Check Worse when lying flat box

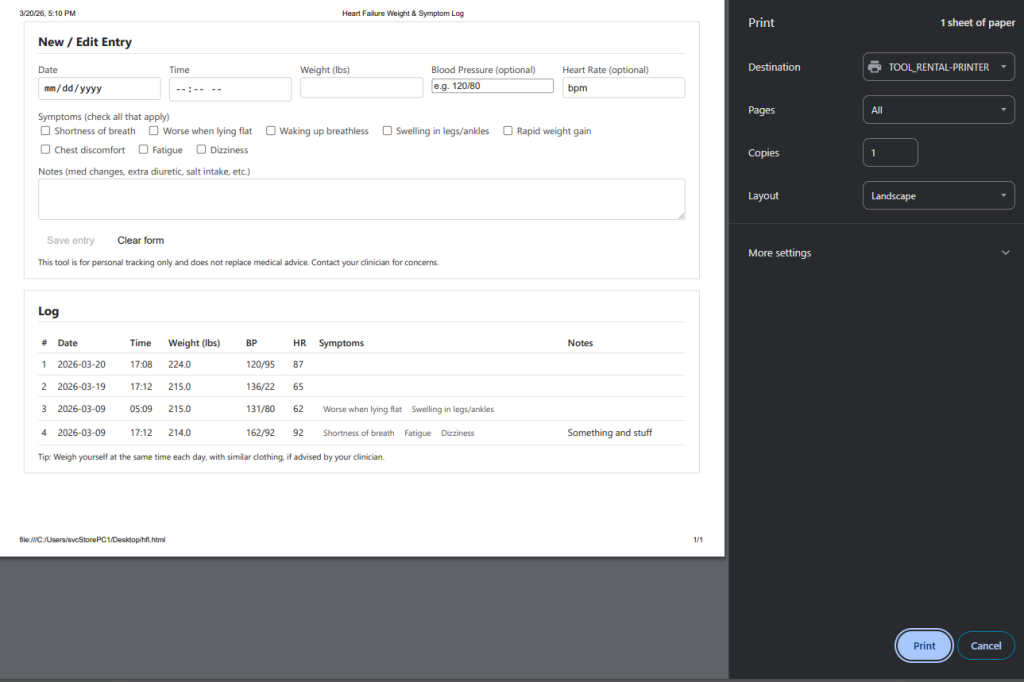pos(154,131)
